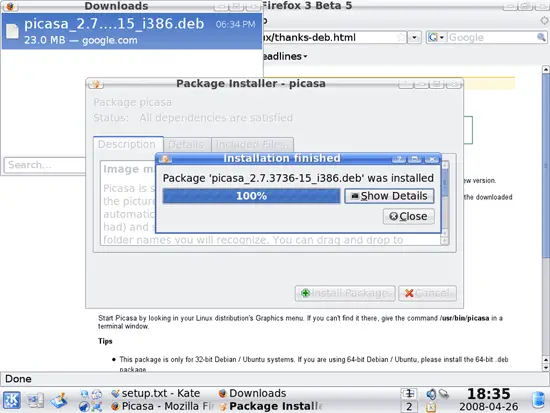Click the Done status bar text

18,379
